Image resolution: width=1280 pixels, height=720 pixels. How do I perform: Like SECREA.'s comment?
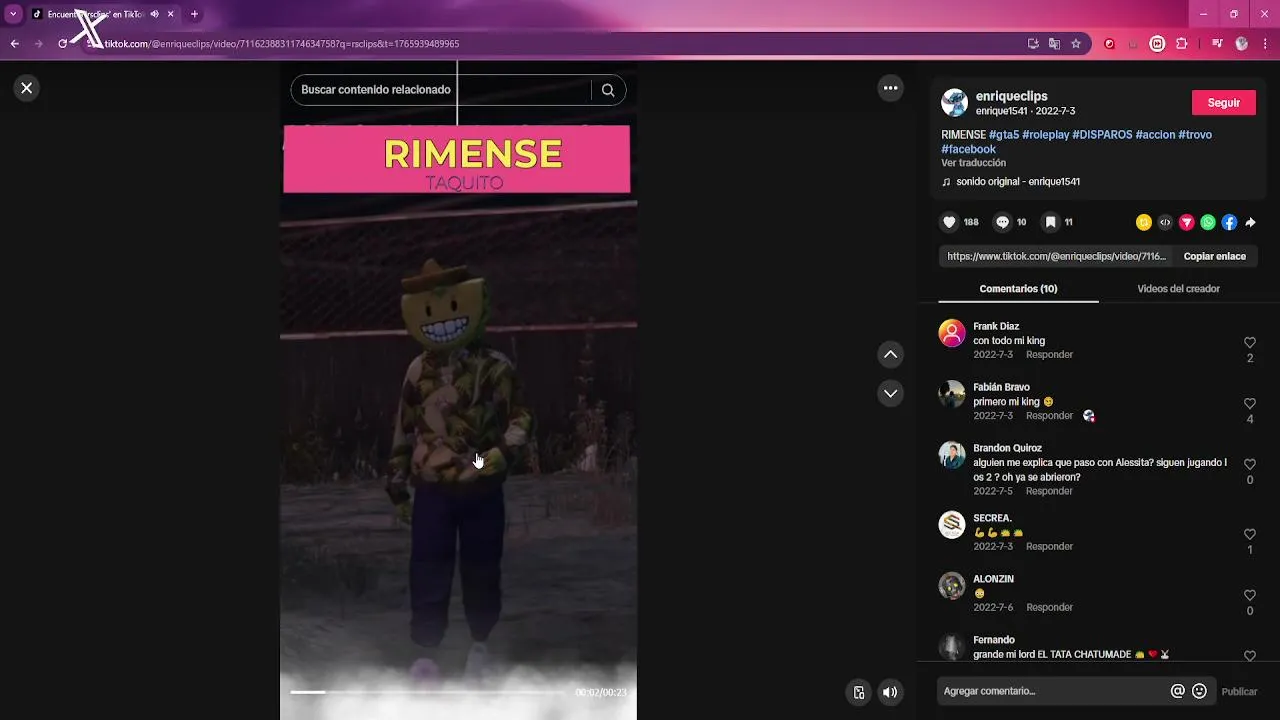pos(1250,535)
